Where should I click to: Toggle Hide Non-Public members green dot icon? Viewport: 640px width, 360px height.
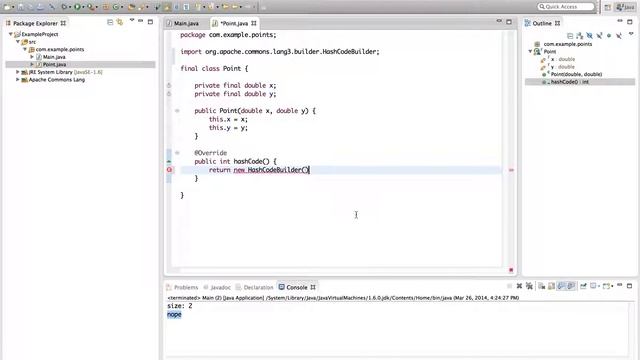[x=609, y=36]
